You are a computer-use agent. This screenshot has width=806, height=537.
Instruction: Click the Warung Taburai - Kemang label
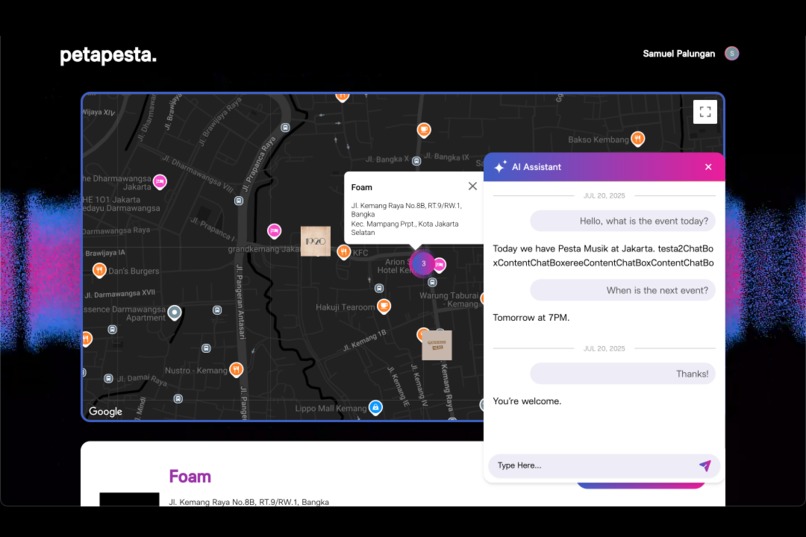click(x=449, y=300)
